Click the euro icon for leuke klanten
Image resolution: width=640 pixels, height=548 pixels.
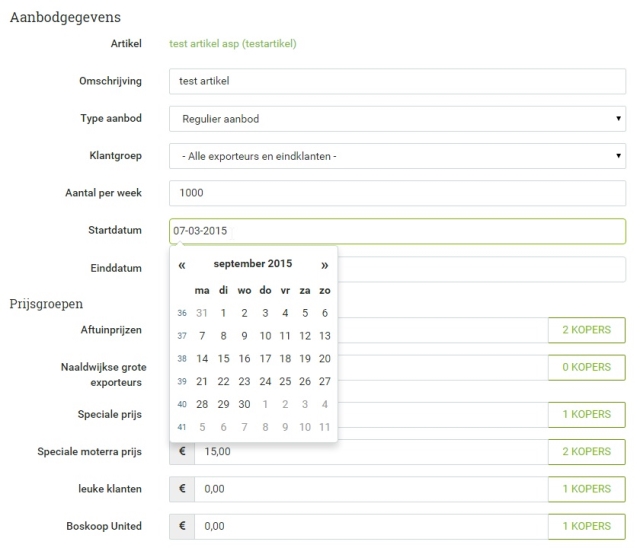(x=181, y=489)
